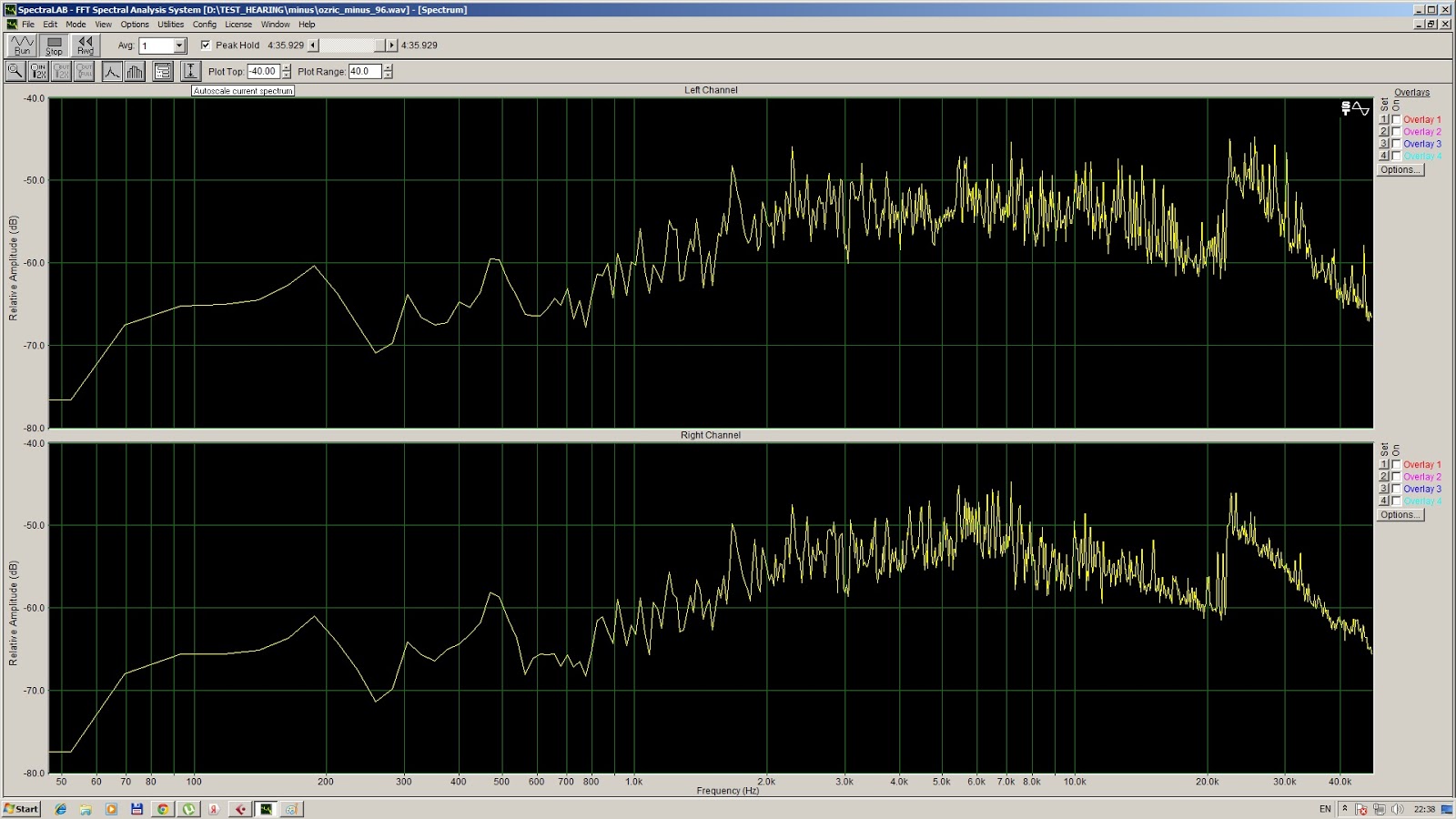Switch to bar graph display icon
The width and height of the screenshot is (1456, 819).
click(133, 70)
